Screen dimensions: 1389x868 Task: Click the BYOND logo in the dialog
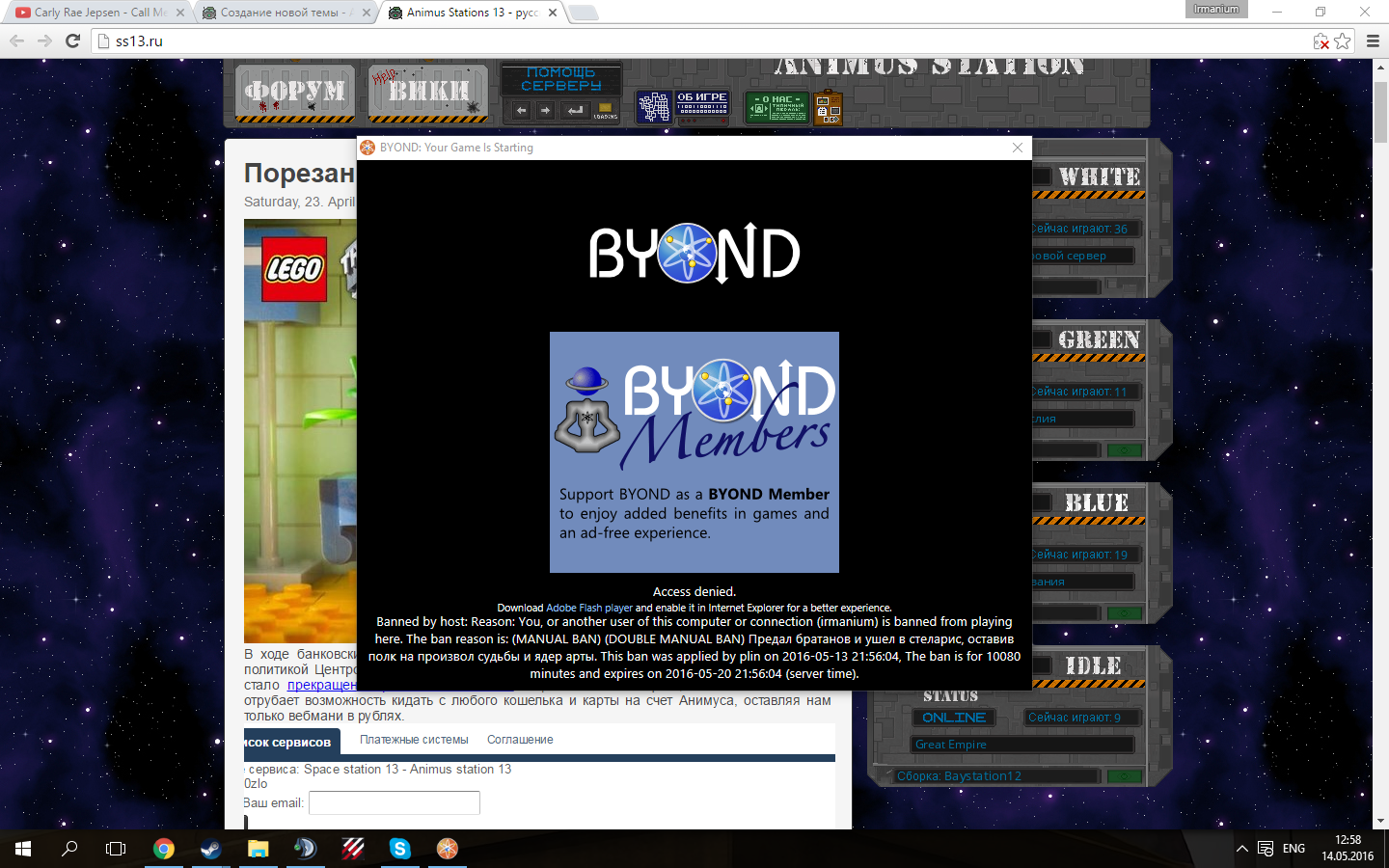tap(694, 253)
